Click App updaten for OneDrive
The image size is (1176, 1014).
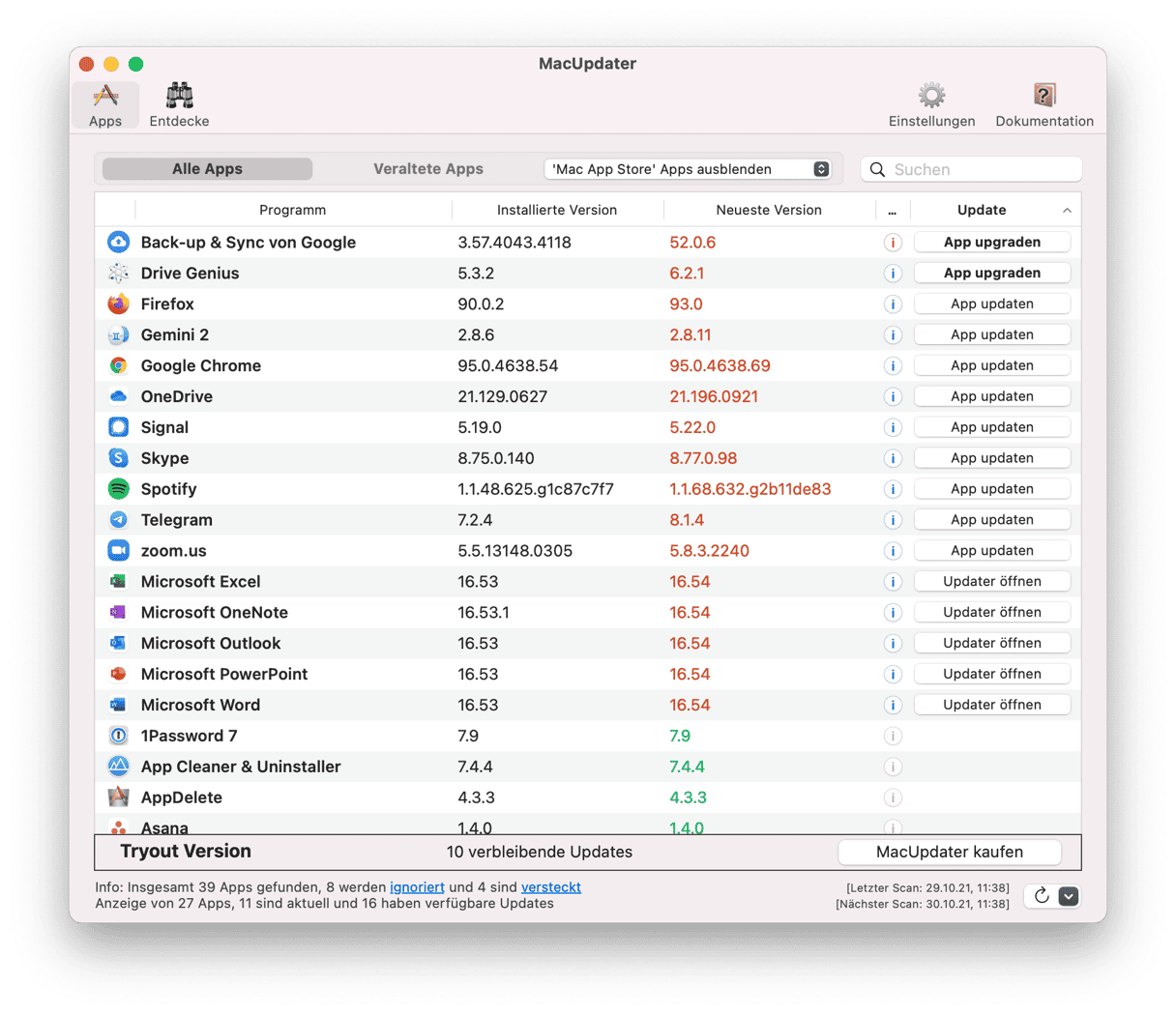[x=992, y=396]
